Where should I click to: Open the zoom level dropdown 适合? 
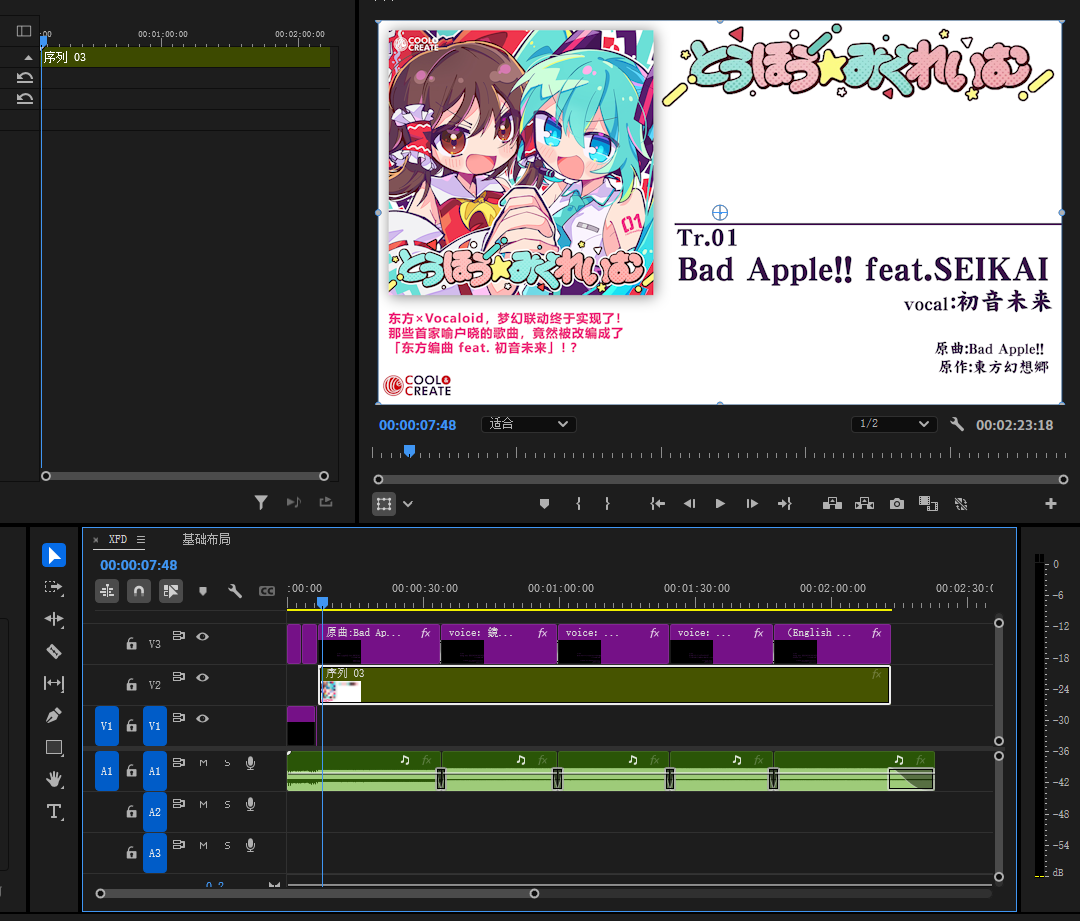[529, 424]
